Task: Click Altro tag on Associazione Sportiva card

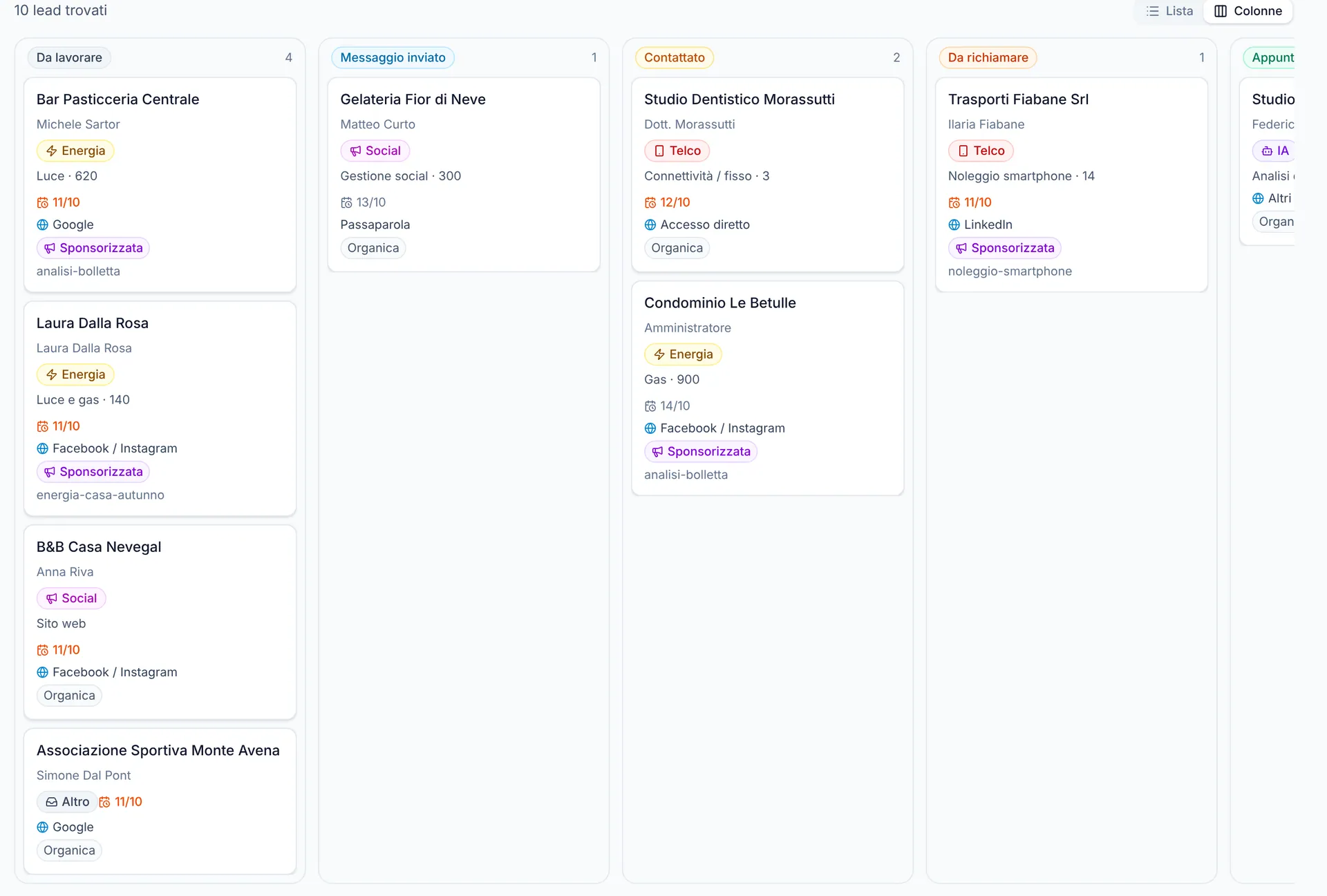Action: click(67, 801)
